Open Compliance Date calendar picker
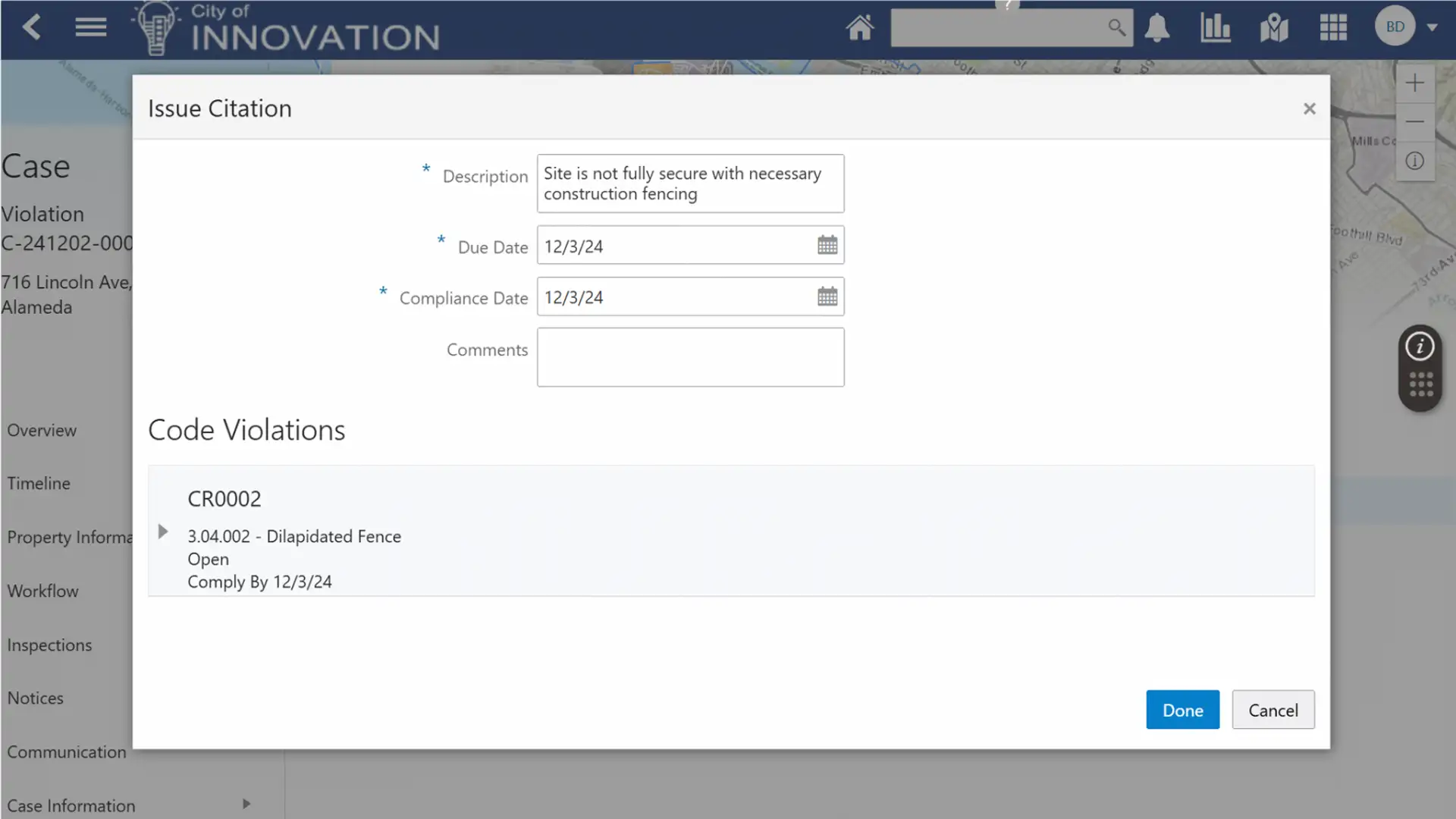1456x819 pixels. pos(827,297)
